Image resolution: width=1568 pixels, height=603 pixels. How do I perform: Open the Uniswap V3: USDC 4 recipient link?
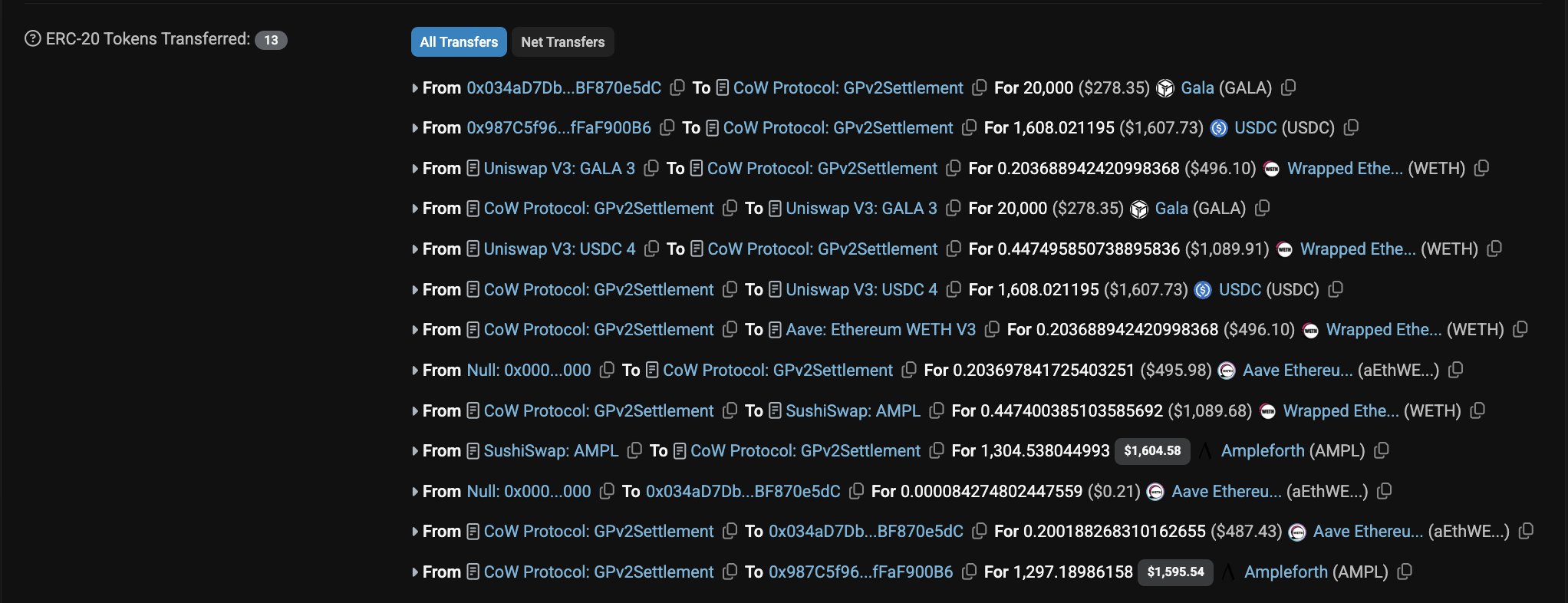tap(861, 290)
